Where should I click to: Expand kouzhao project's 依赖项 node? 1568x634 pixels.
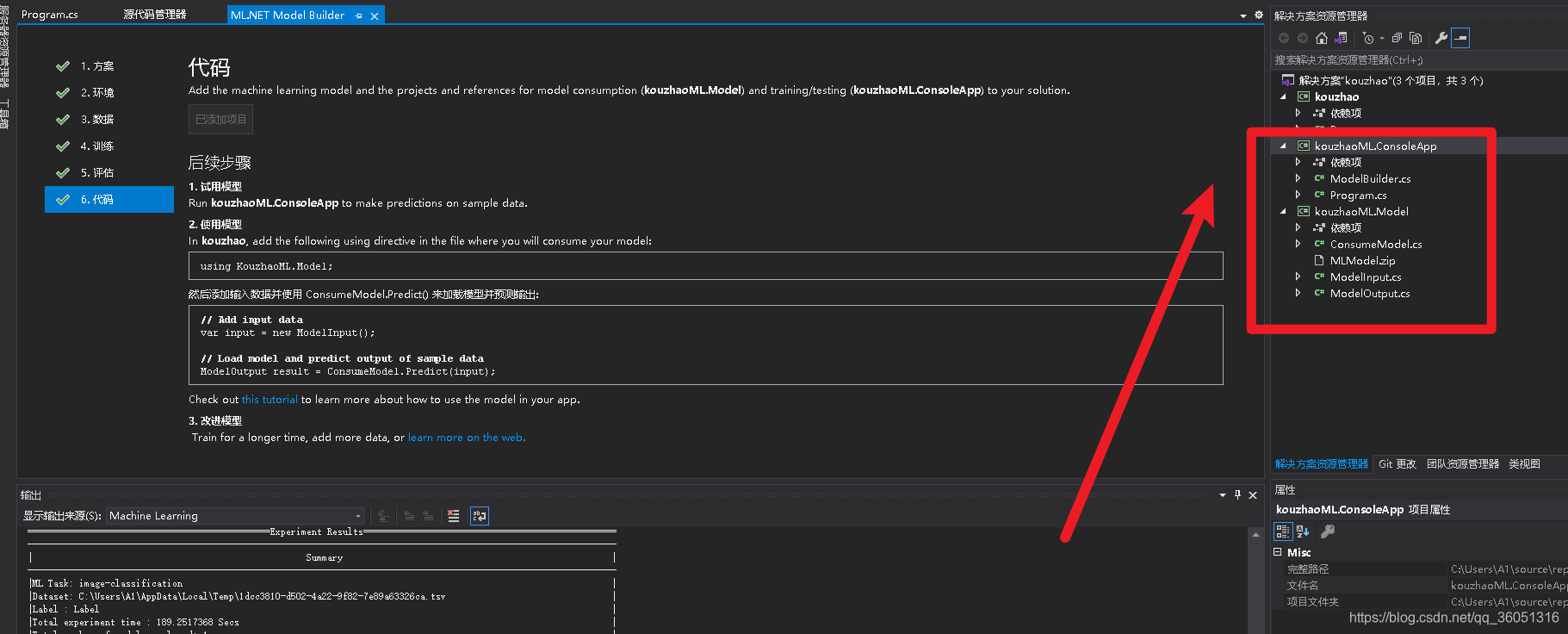(1298, 113)
